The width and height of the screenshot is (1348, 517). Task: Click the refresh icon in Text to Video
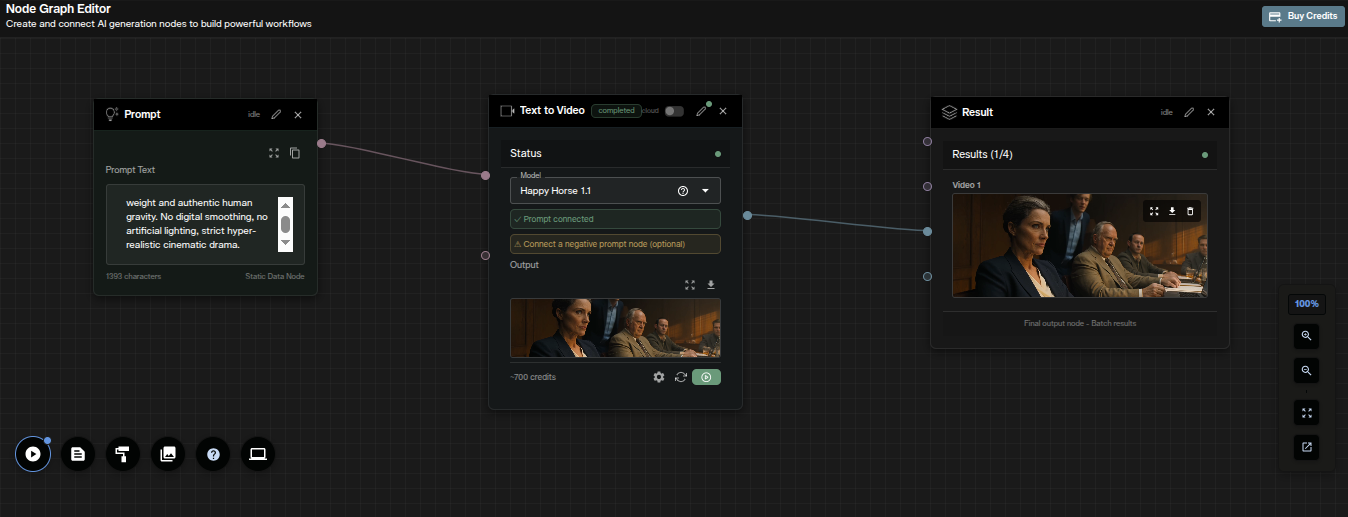point(681,377)
